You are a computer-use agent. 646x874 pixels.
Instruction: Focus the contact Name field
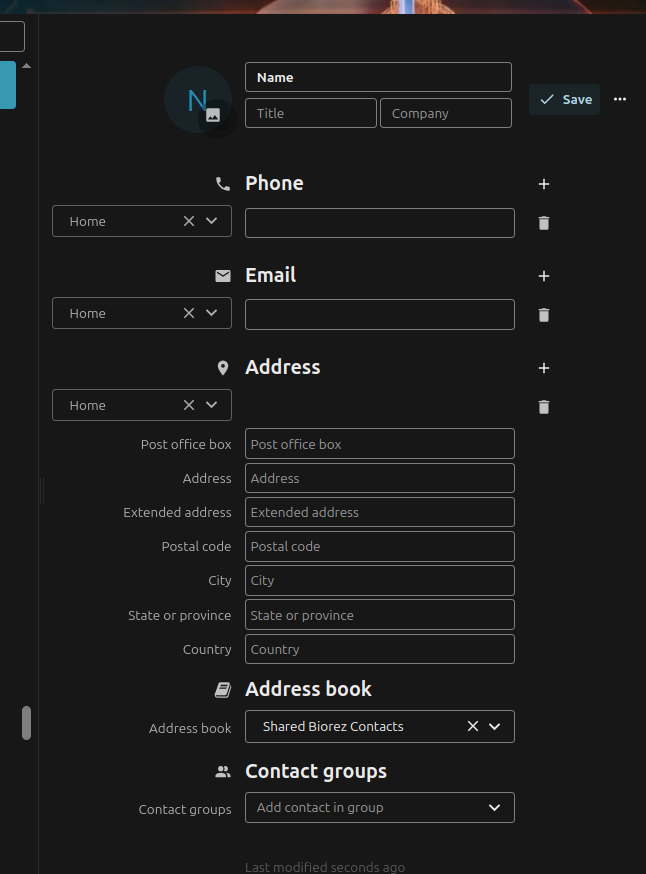click(378, 77)
